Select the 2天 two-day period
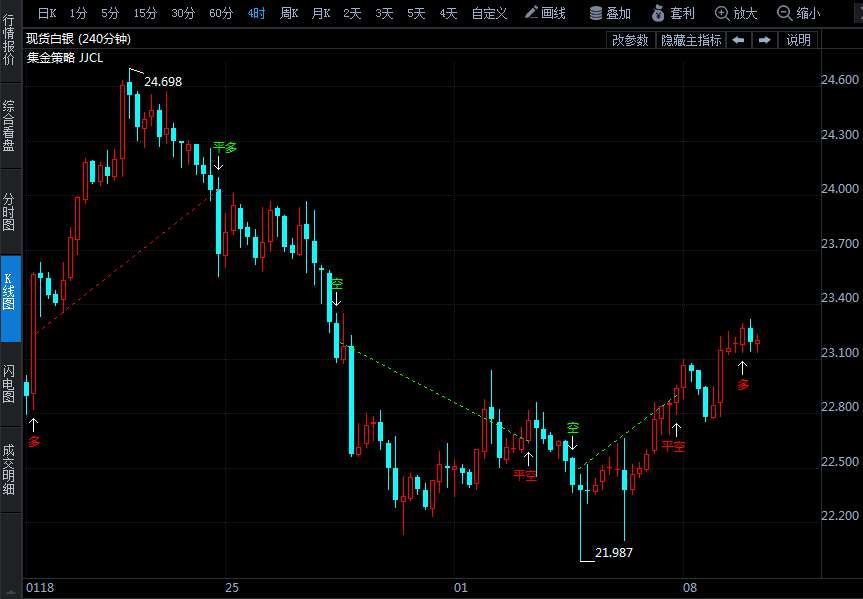 coord(352,13)
